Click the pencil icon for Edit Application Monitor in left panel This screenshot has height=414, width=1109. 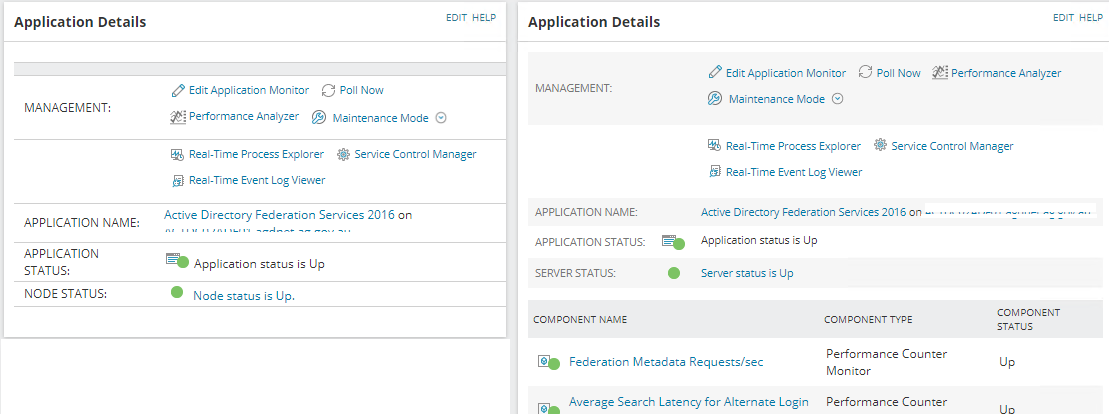tap(178, 90)
